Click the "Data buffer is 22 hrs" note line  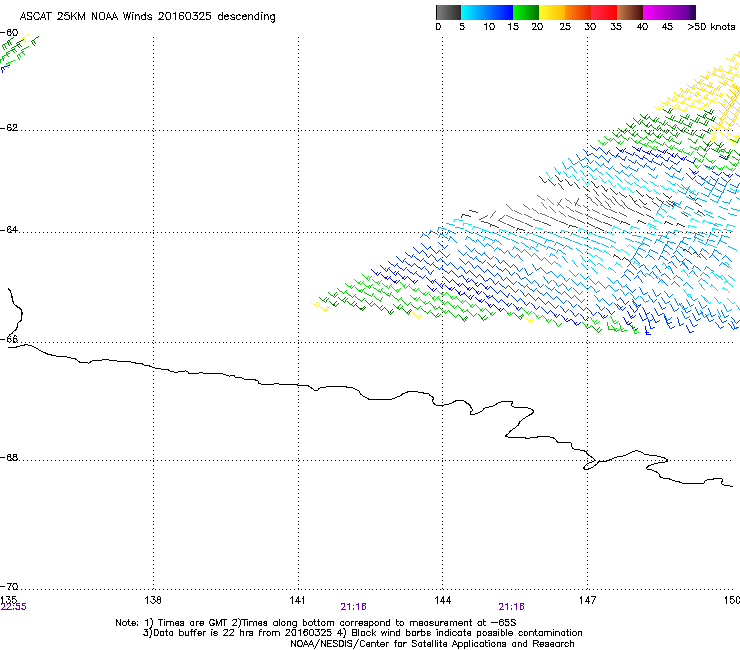pyautogui.click(x=363, y=633)
